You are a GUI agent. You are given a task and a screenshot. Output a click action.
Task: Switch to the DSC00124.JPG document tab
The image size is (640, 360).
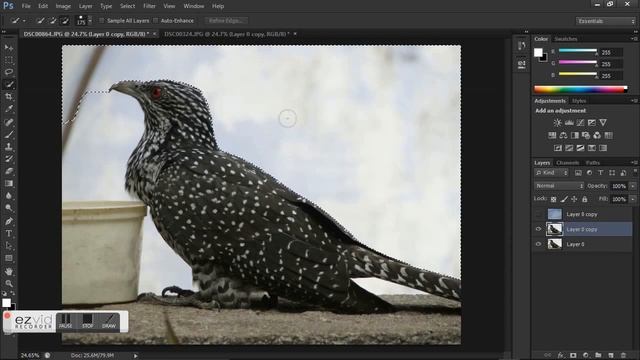click(x=227, y=34)
